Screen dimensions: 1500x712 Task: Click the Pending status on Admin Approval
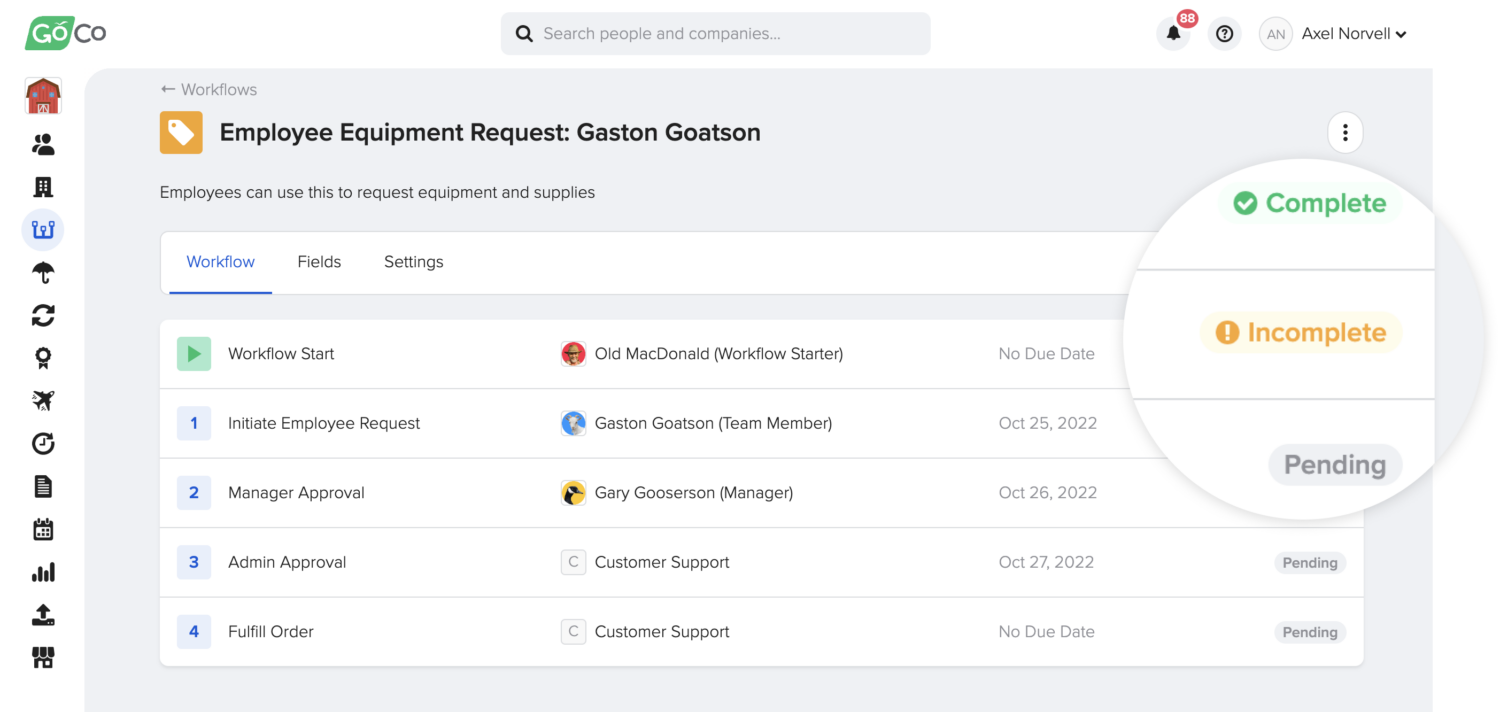tap(1309, 563)
